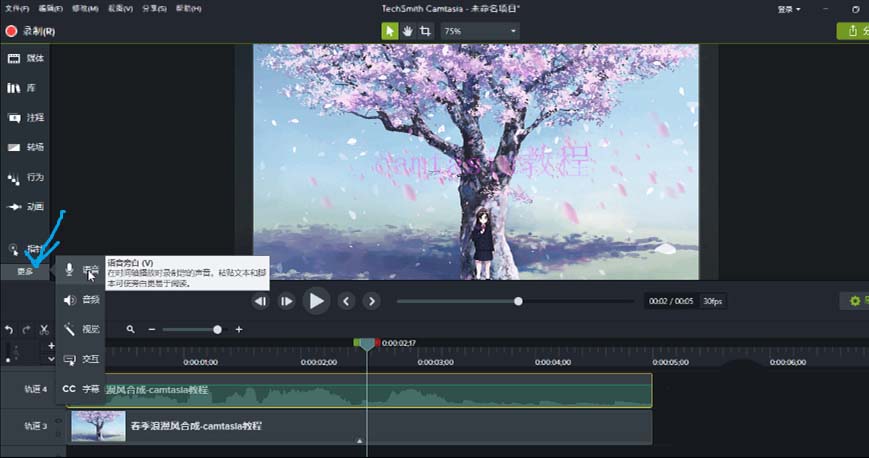Click the green share export button
This screenshot has width=869, height=458.
click(852, 31)
